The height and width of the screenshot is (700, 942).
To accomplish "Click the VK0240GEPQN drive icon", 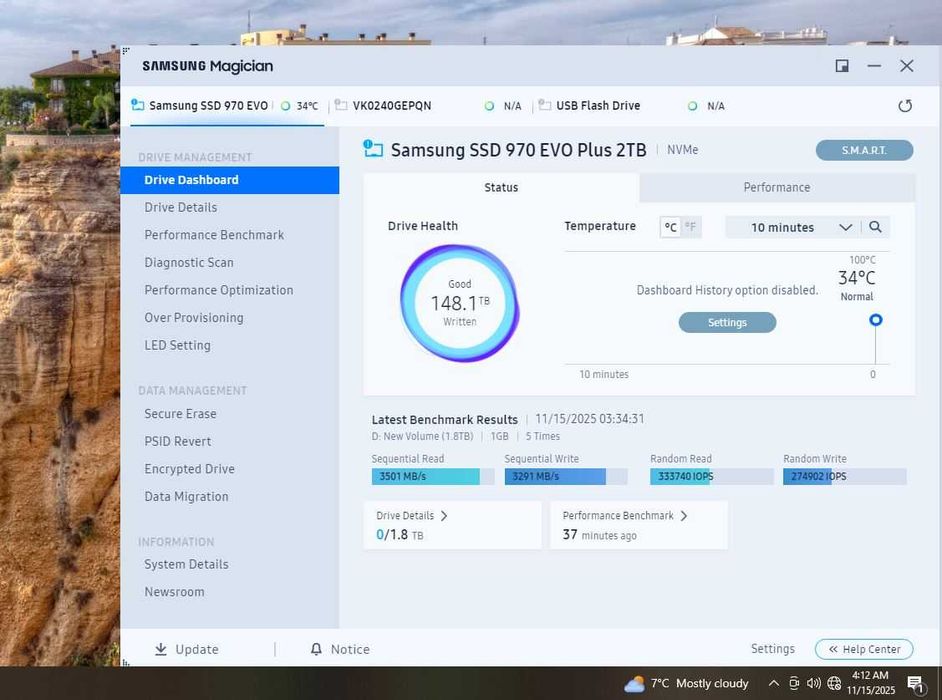I will pos(341,105).
